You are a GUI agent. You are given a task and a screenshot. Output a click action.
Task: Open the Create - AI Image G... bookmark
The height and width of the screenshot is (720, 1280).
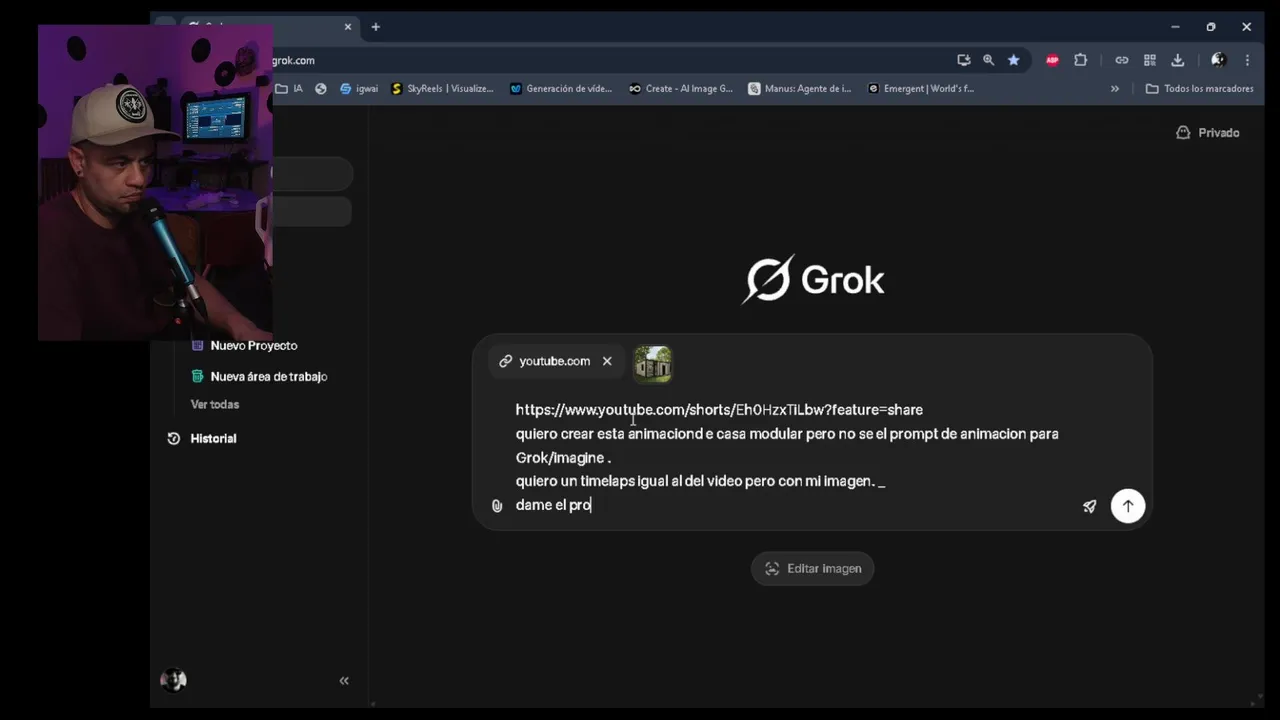point(681,88)
